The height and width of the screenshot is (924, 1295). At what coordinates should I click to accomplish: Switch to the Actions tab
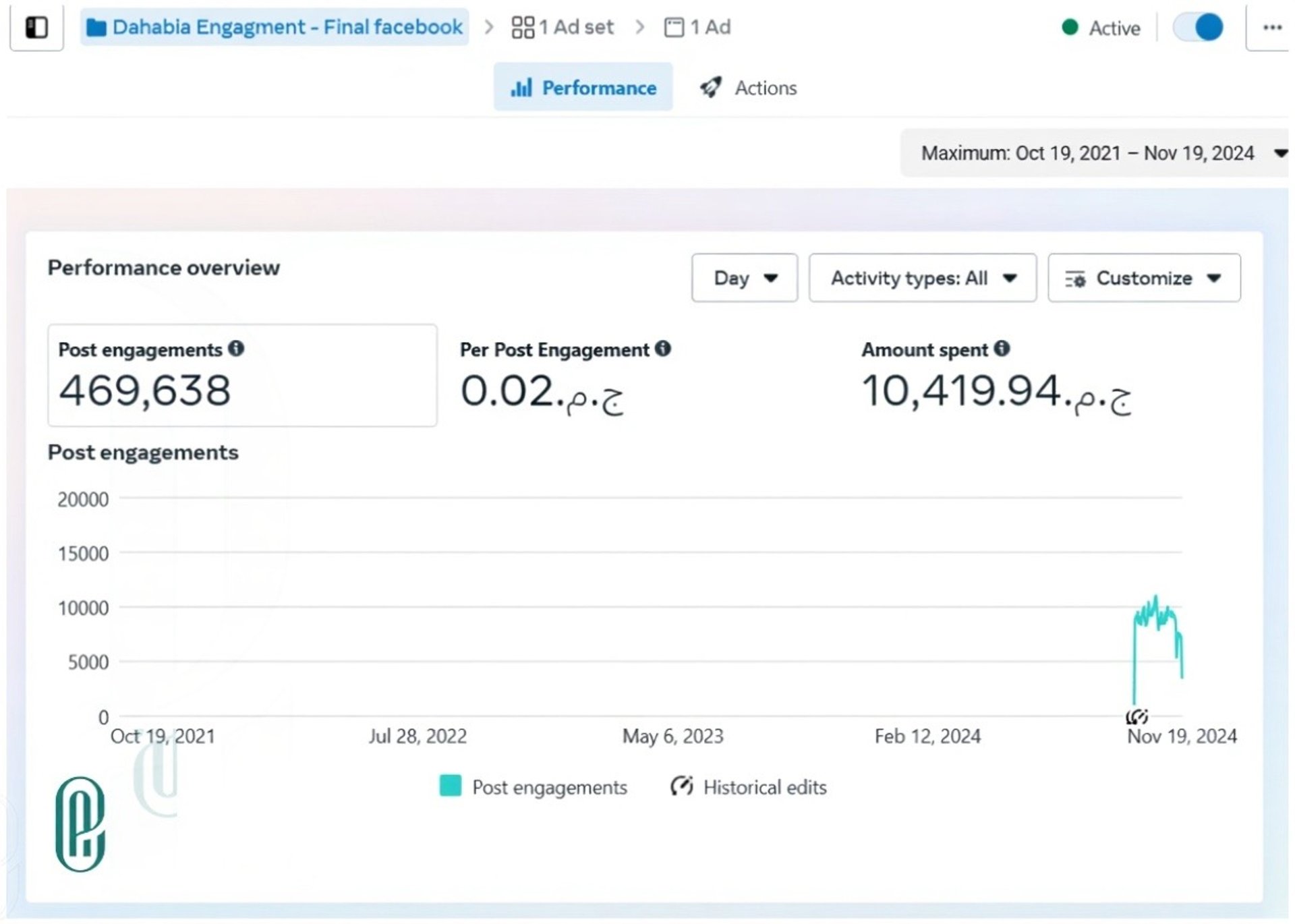pos(749,88)
